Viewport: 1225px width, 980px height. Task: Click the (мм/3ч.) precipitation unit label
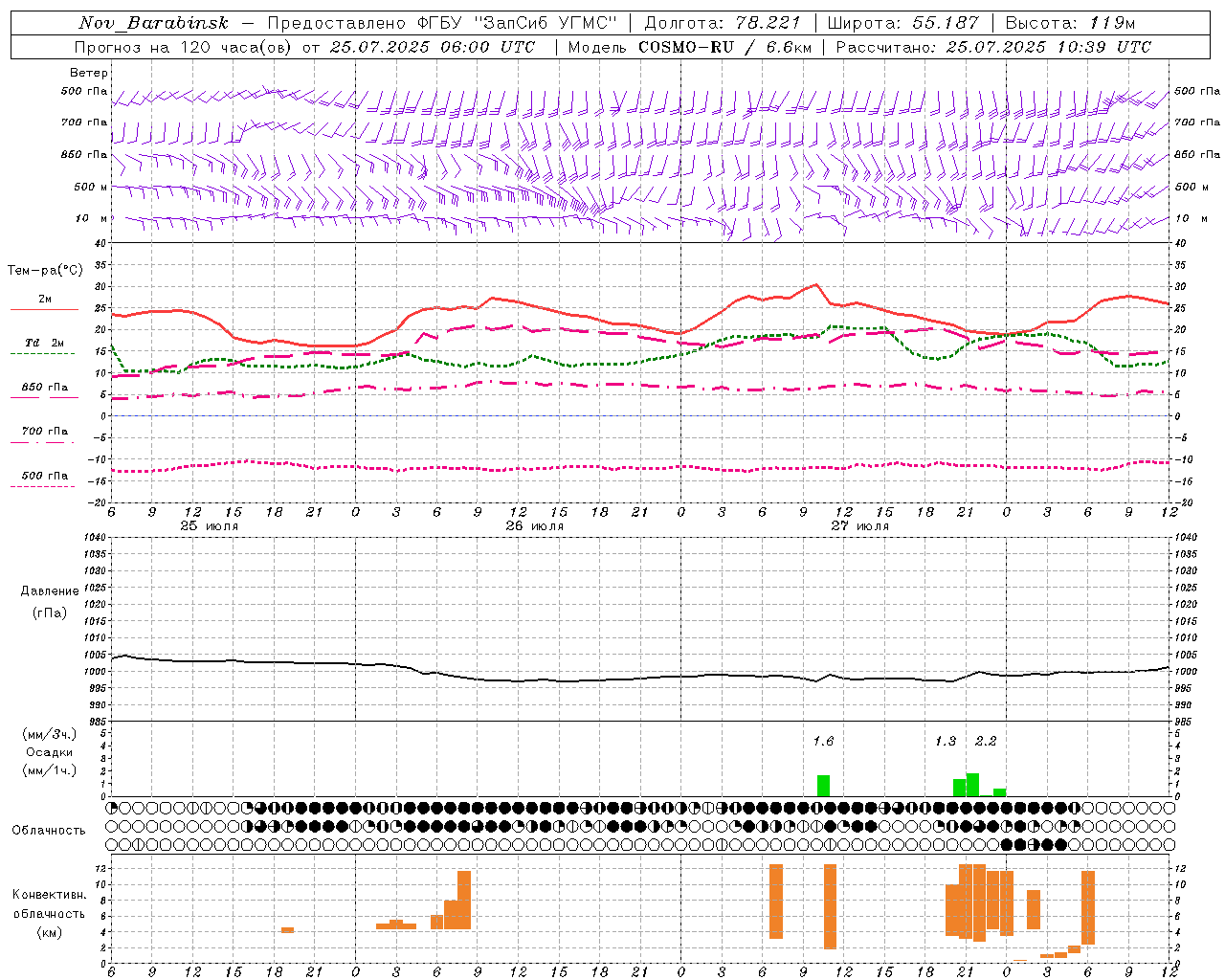click(x=50, y=734)
